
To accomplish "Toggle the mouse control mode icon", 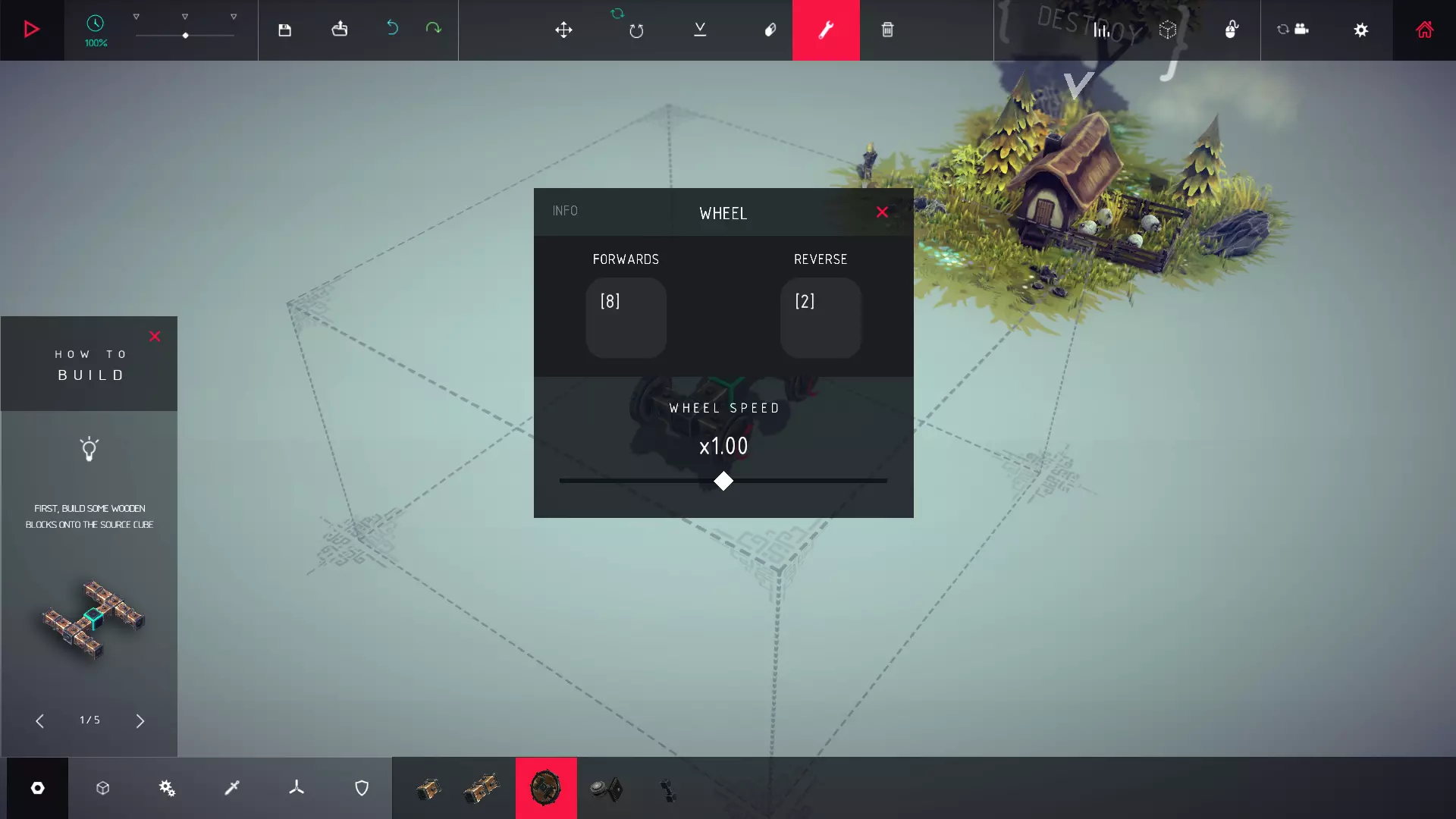I will click(x=1232, y=30).
